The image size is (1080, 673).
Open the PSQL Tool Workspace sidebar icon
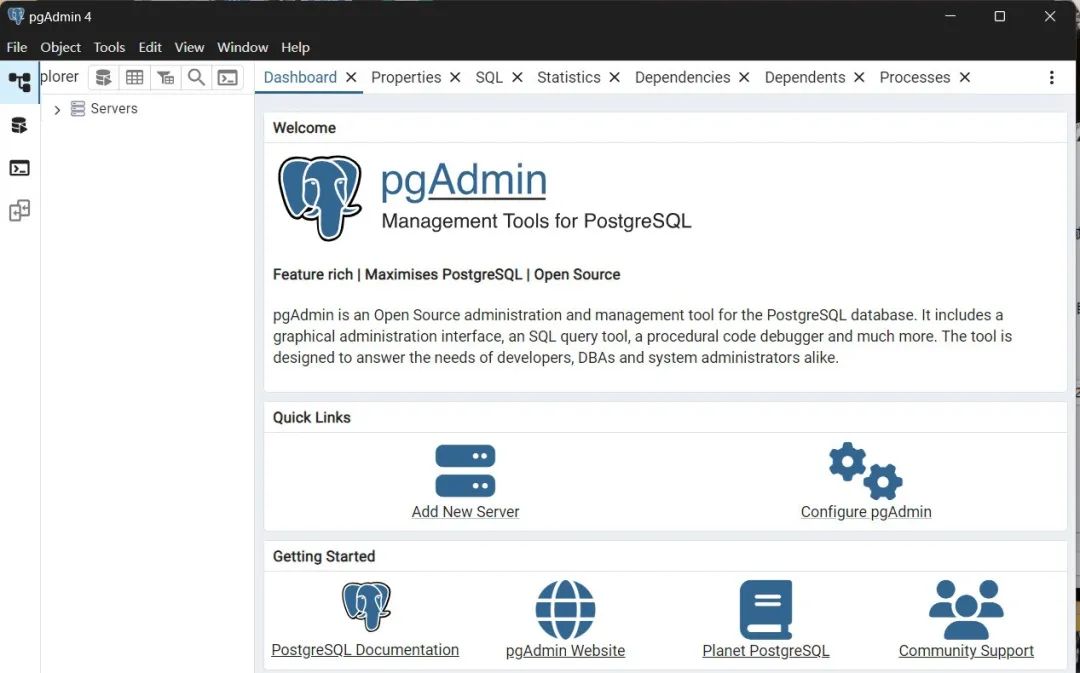(19, 168)
